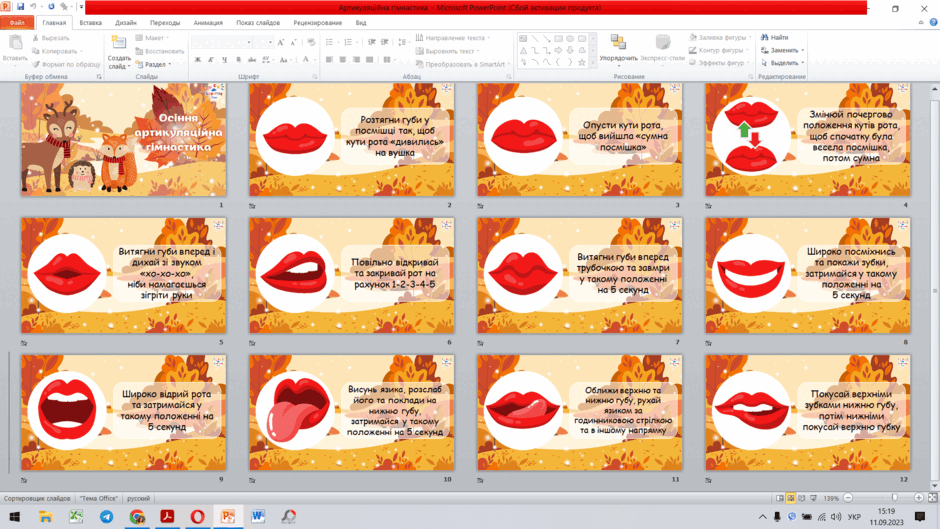The height and width of the screenshot is (529, 940).
Task: Open the Выделить dropdown
Action: coord(782,63)
